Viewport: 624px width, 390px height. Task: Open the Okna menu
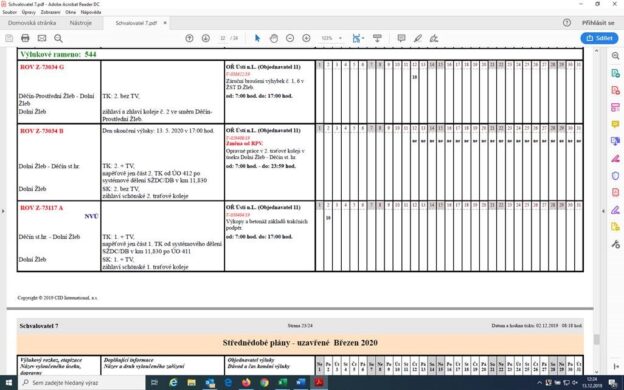(x=70, y=12)
